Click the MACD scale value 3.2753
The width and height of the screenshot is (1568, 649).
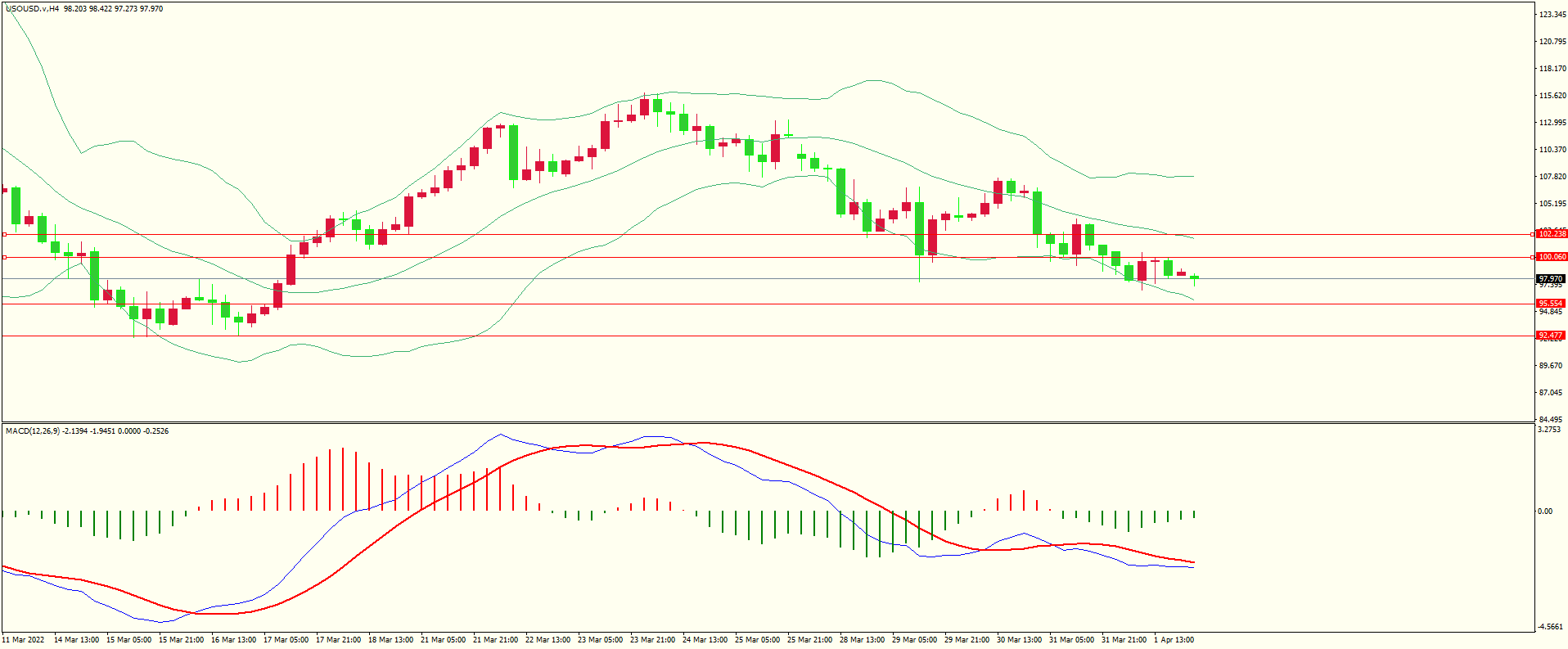[x=1549, y=430]
